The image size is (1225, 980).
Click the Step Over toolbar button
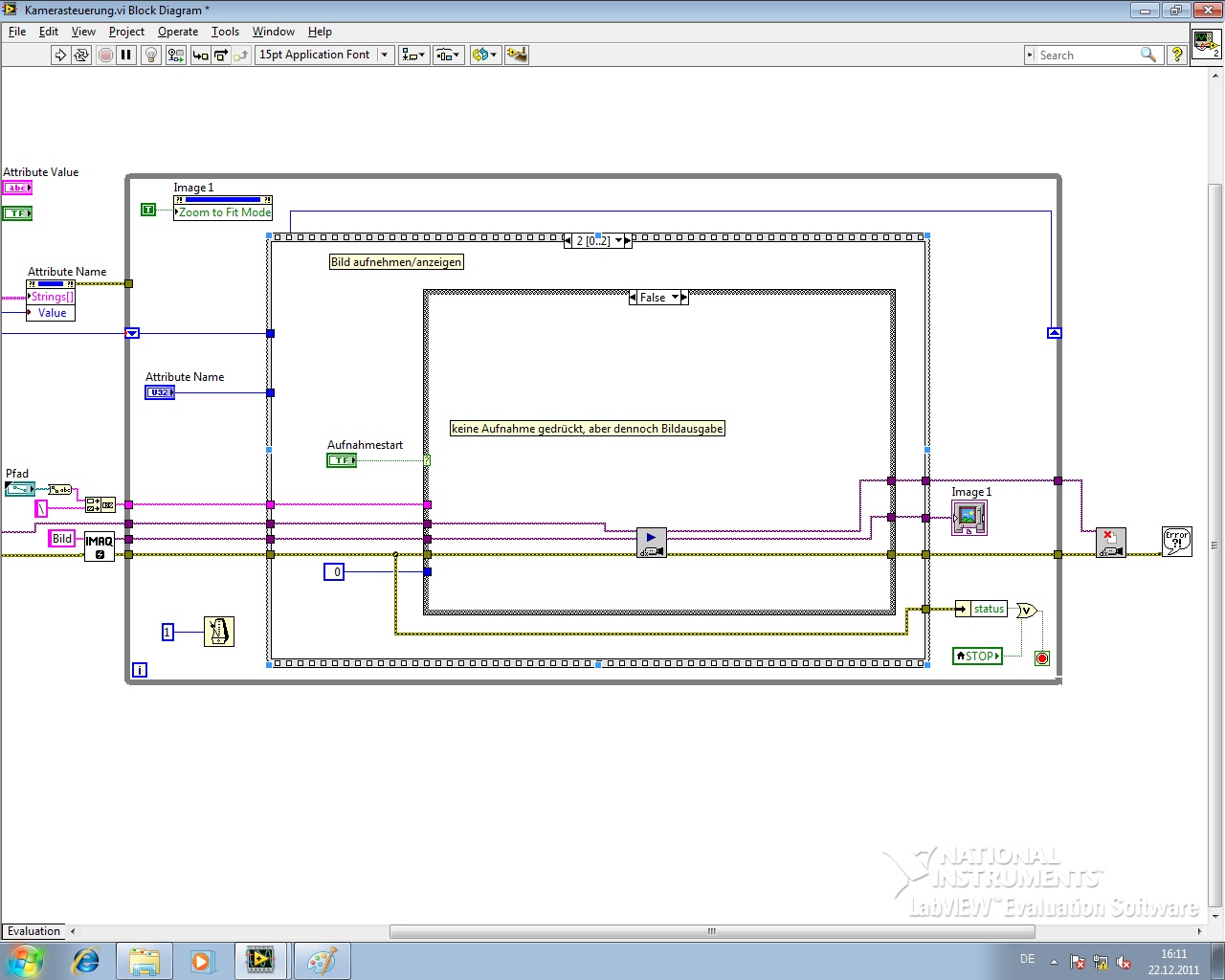[220, 55]
